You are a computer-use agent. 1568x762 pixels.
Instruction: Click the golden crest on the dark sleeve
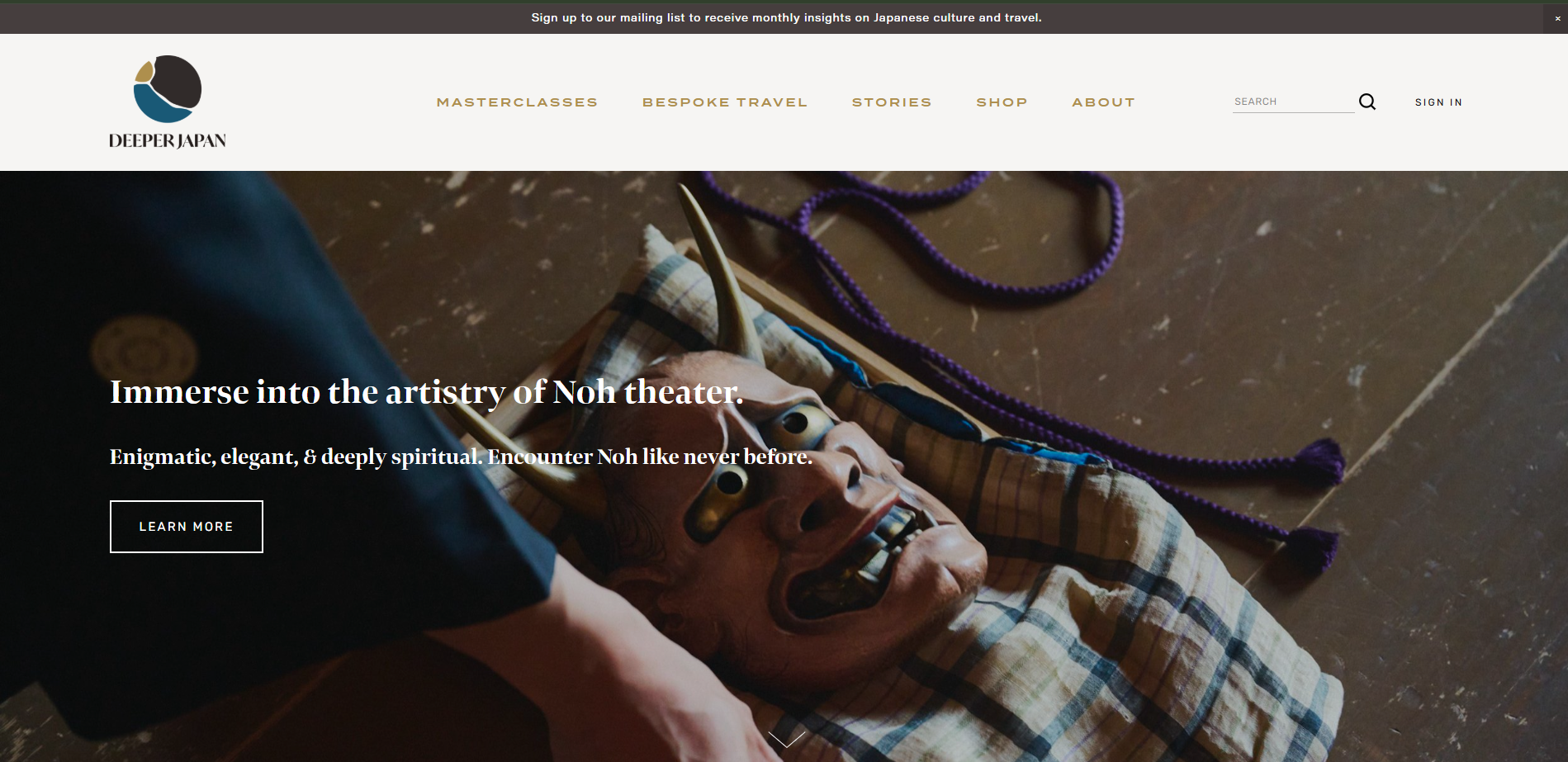(144, 351)
